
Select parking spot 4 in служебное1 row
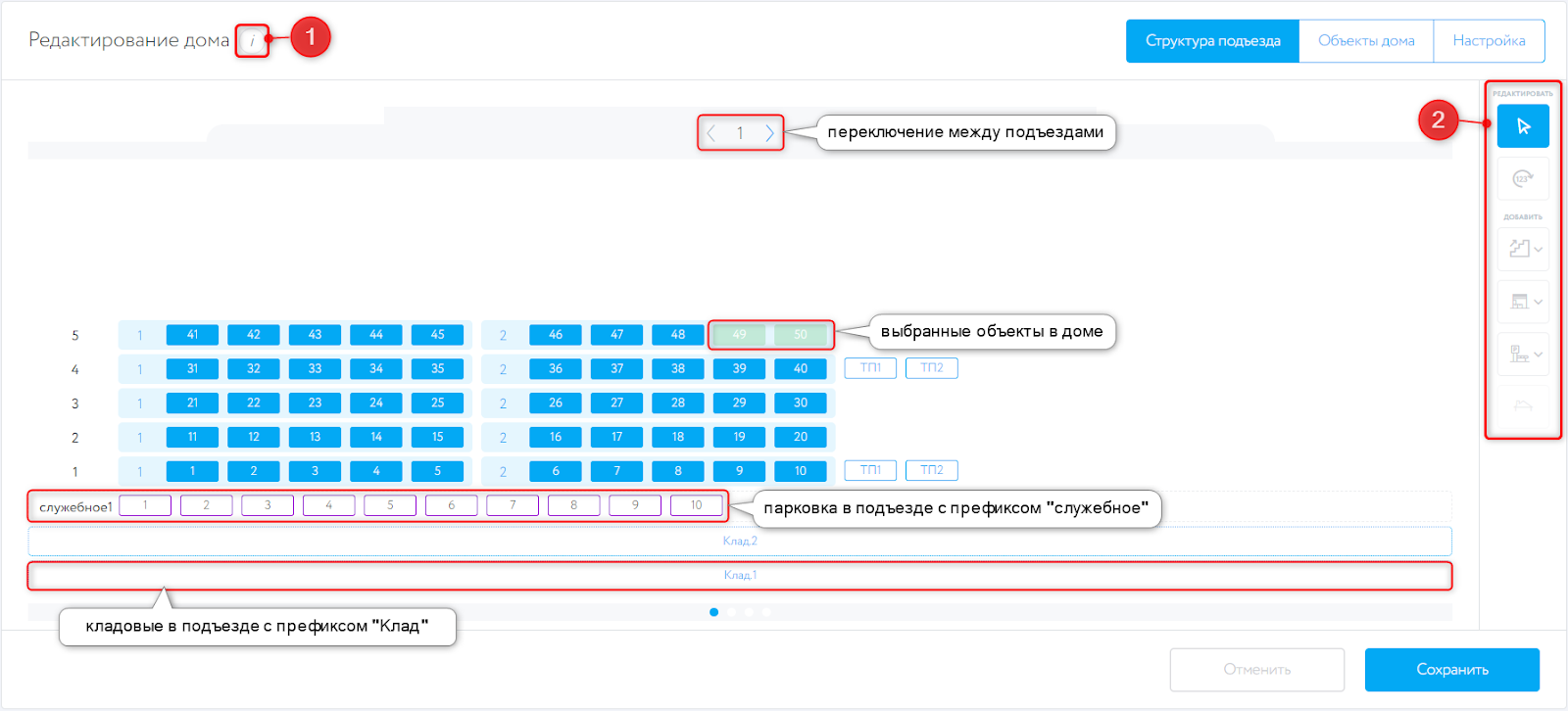328,505
